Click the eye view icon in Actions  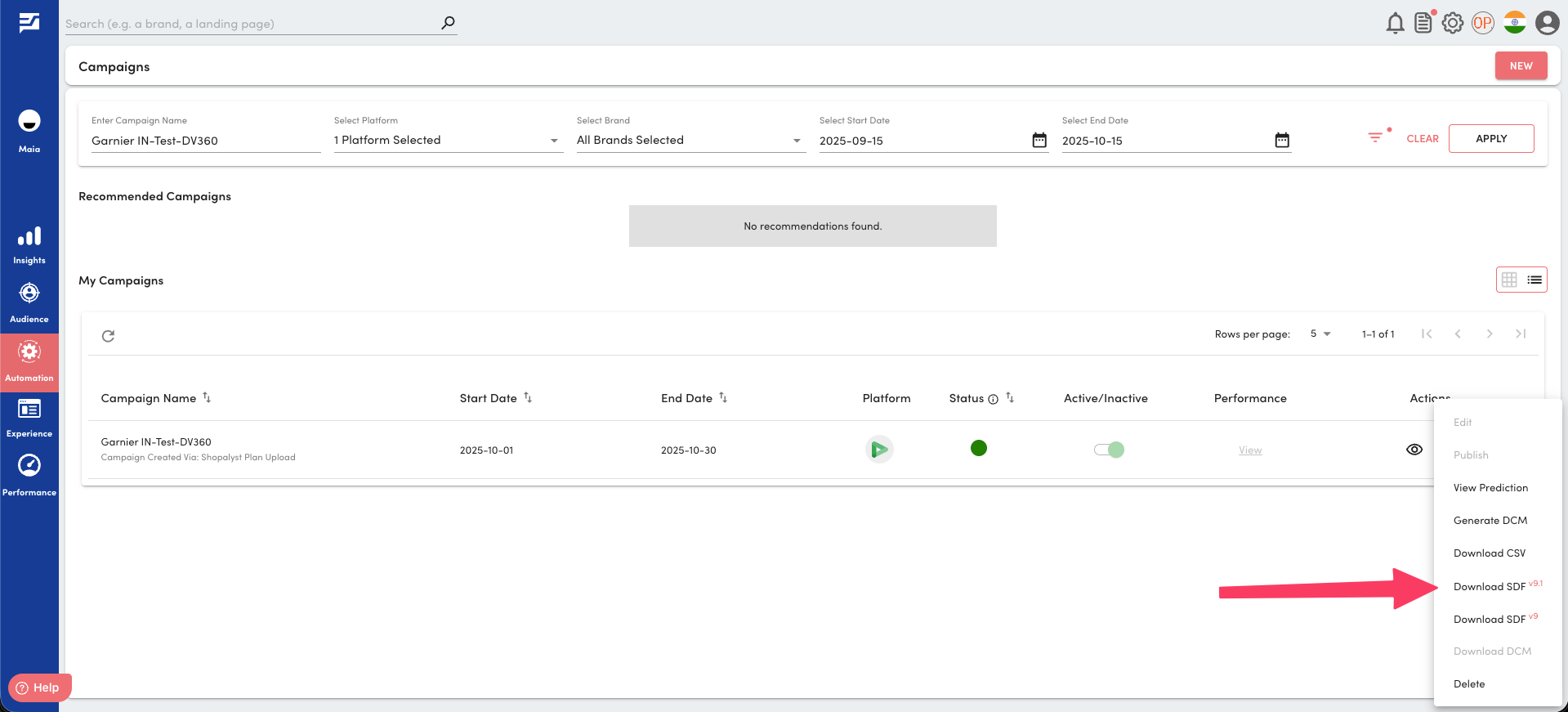click(1414, 450)
